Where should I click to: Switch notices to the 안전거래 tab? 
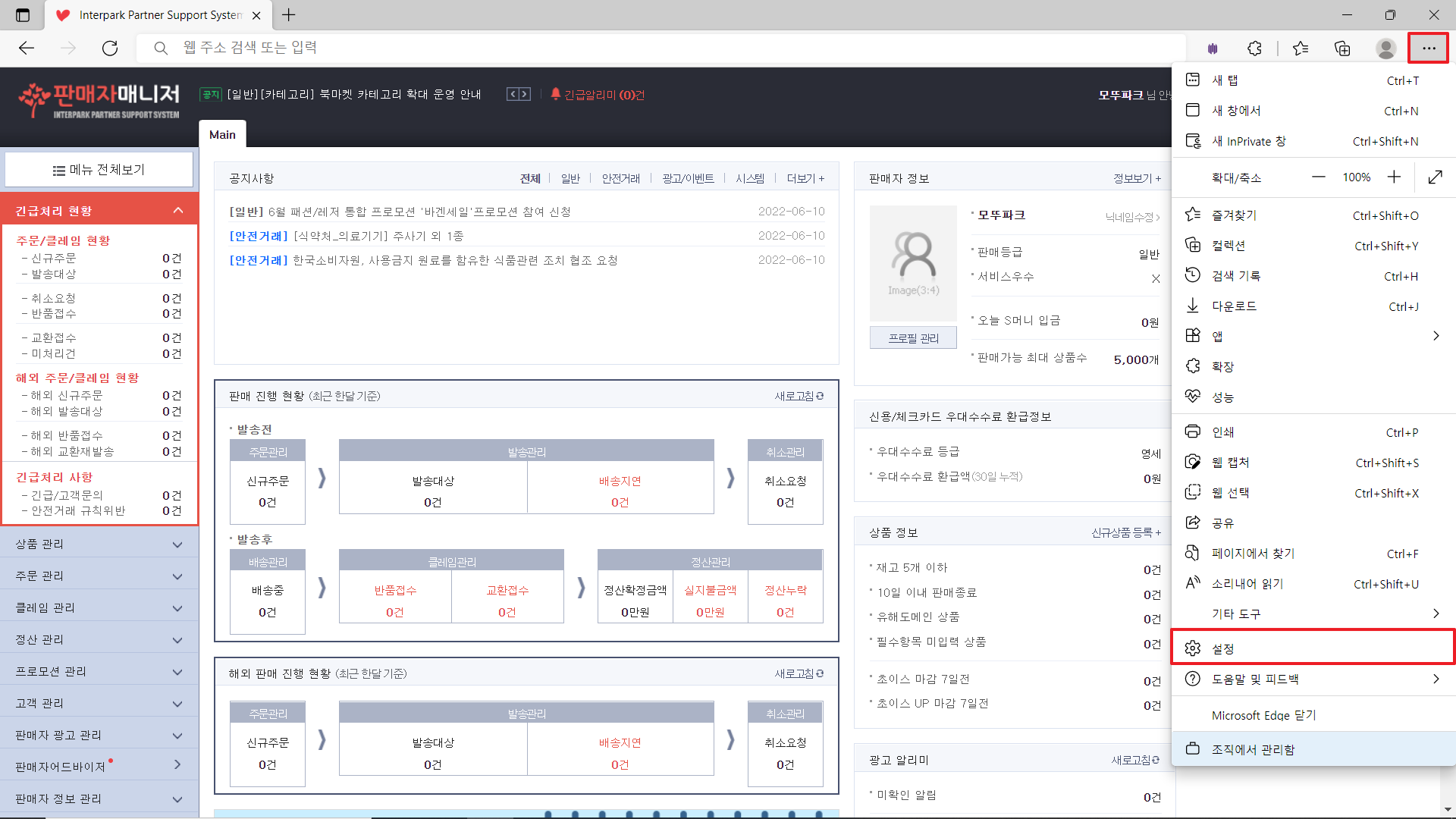[x=620, y=178]
